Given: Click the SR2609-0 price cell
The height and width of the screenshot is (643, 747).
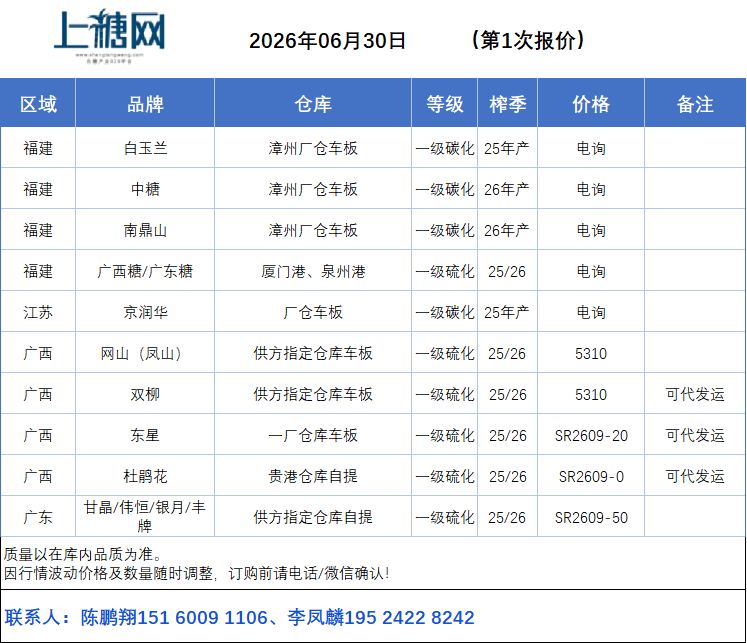Looking at the screenshot, I should 591,476.
